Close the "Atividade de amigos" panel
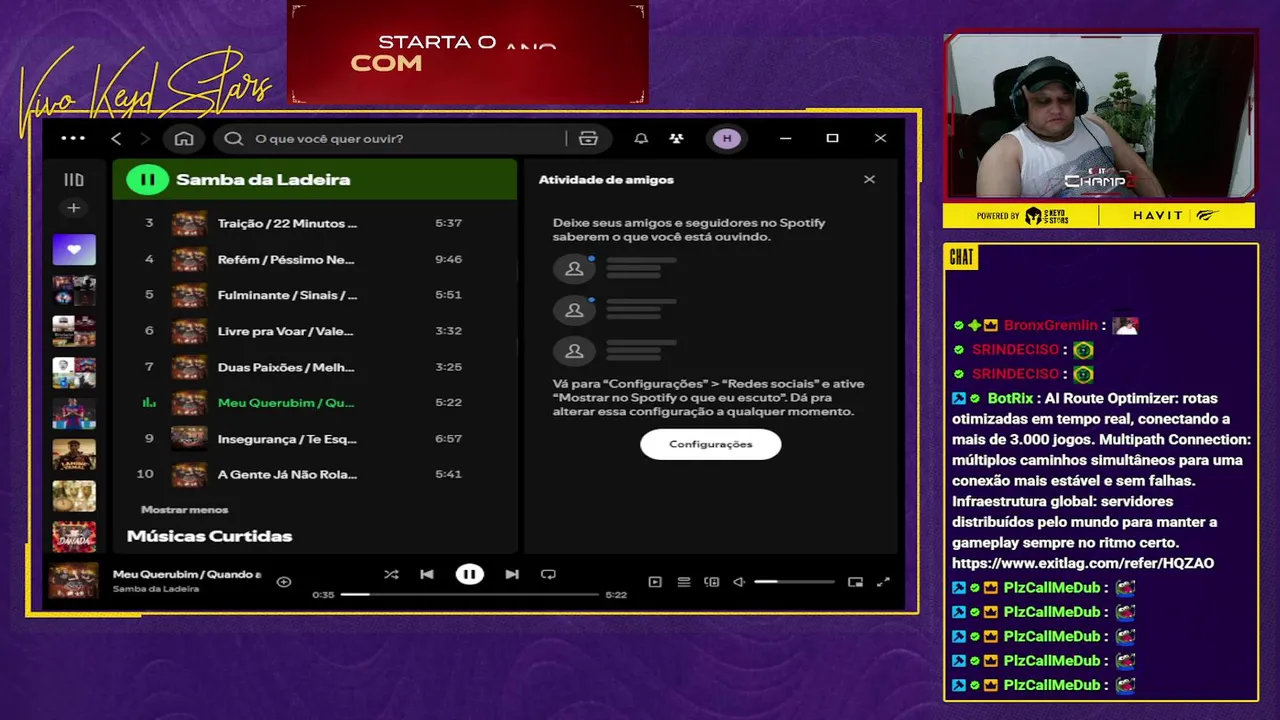The image size is (1280, 720). pos(869,180)
